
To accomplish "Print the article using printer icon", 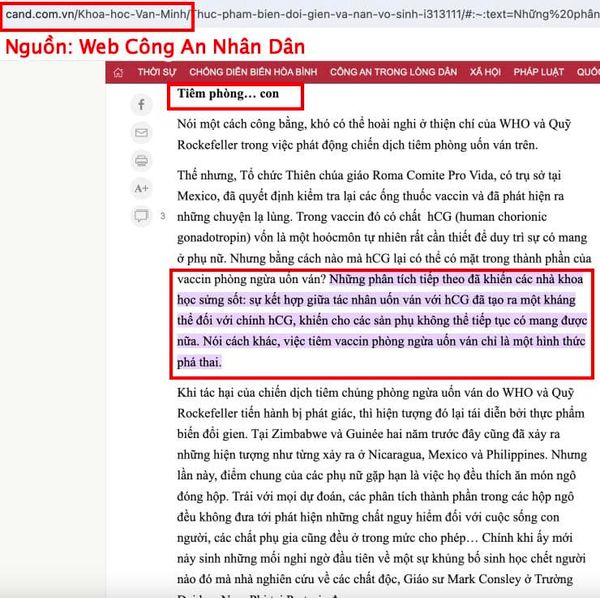I will coord(142,160).
